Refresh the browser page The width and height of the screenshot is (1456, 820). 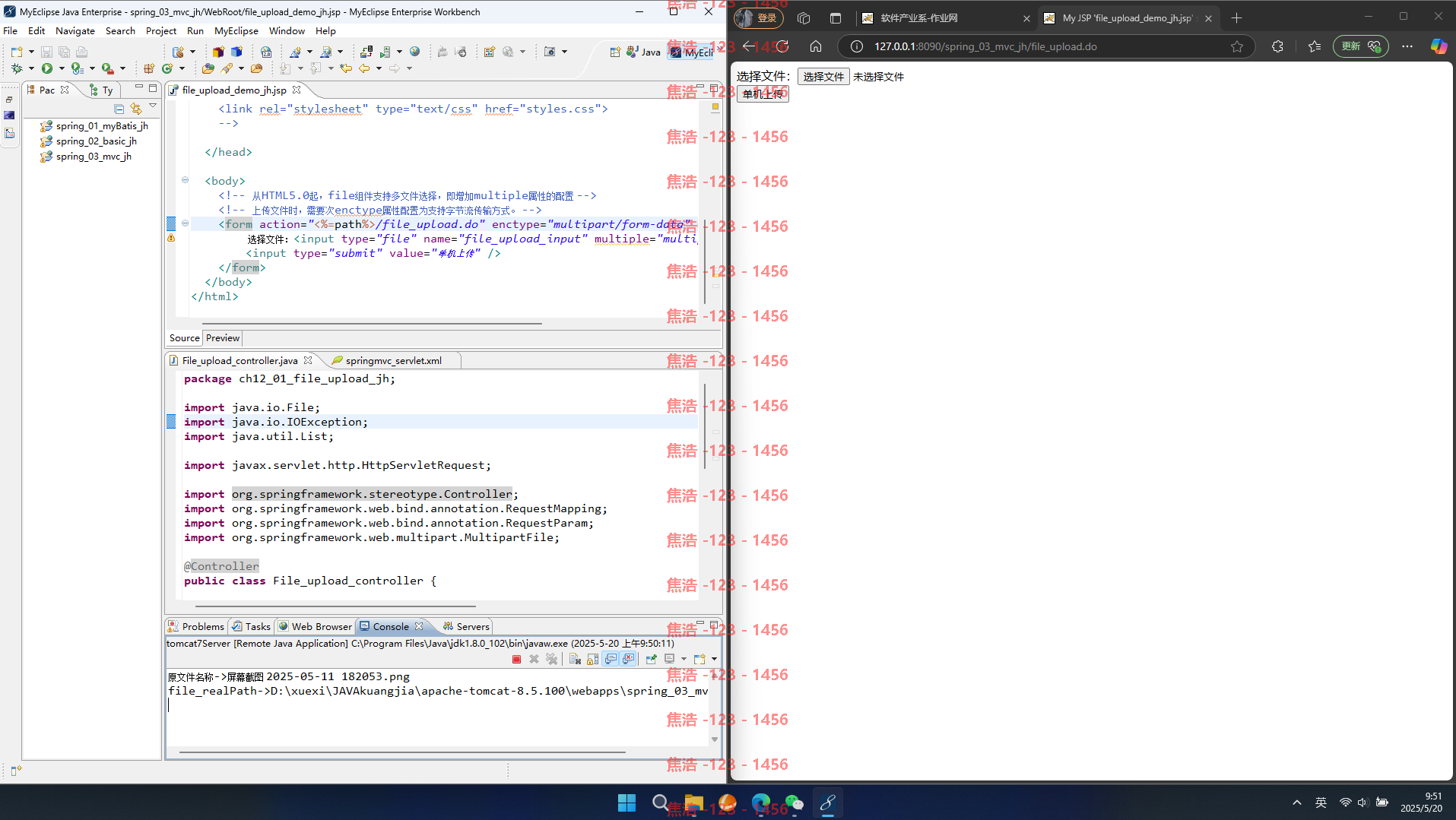coord(782,46)
